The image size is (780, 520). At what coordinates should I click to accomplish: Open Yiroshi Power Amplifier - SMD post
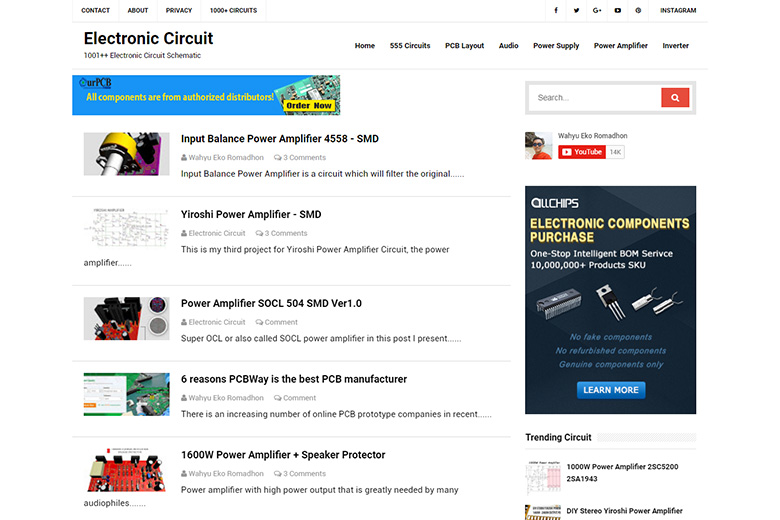(251, 214)
